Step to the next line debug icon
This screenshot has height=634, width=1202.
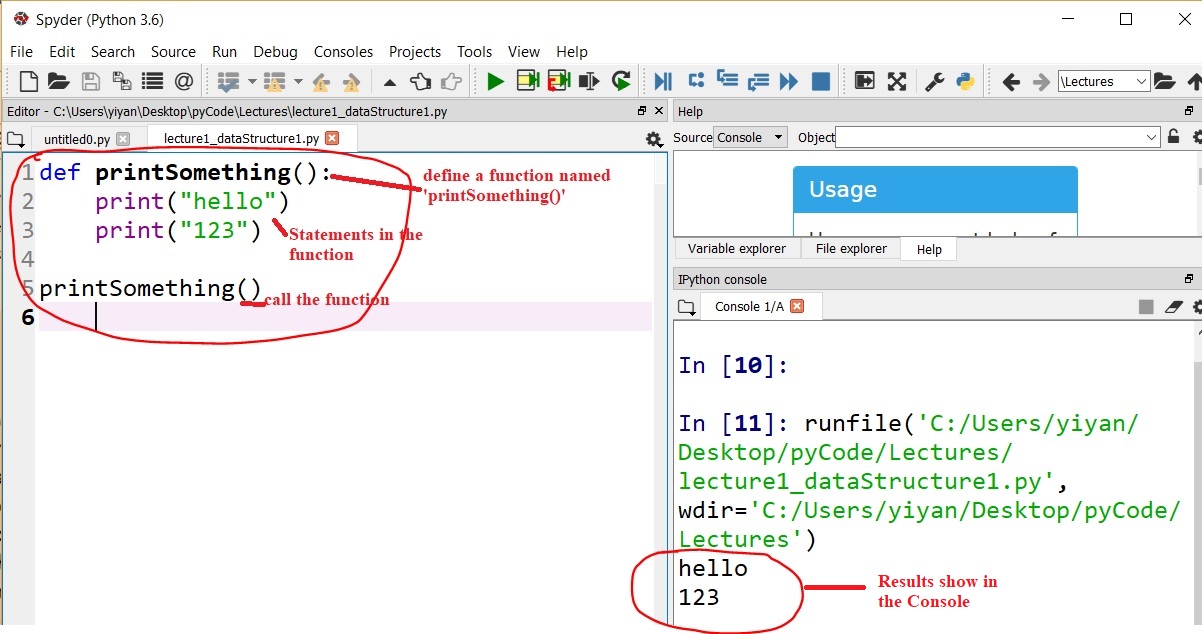pos(696,81)
